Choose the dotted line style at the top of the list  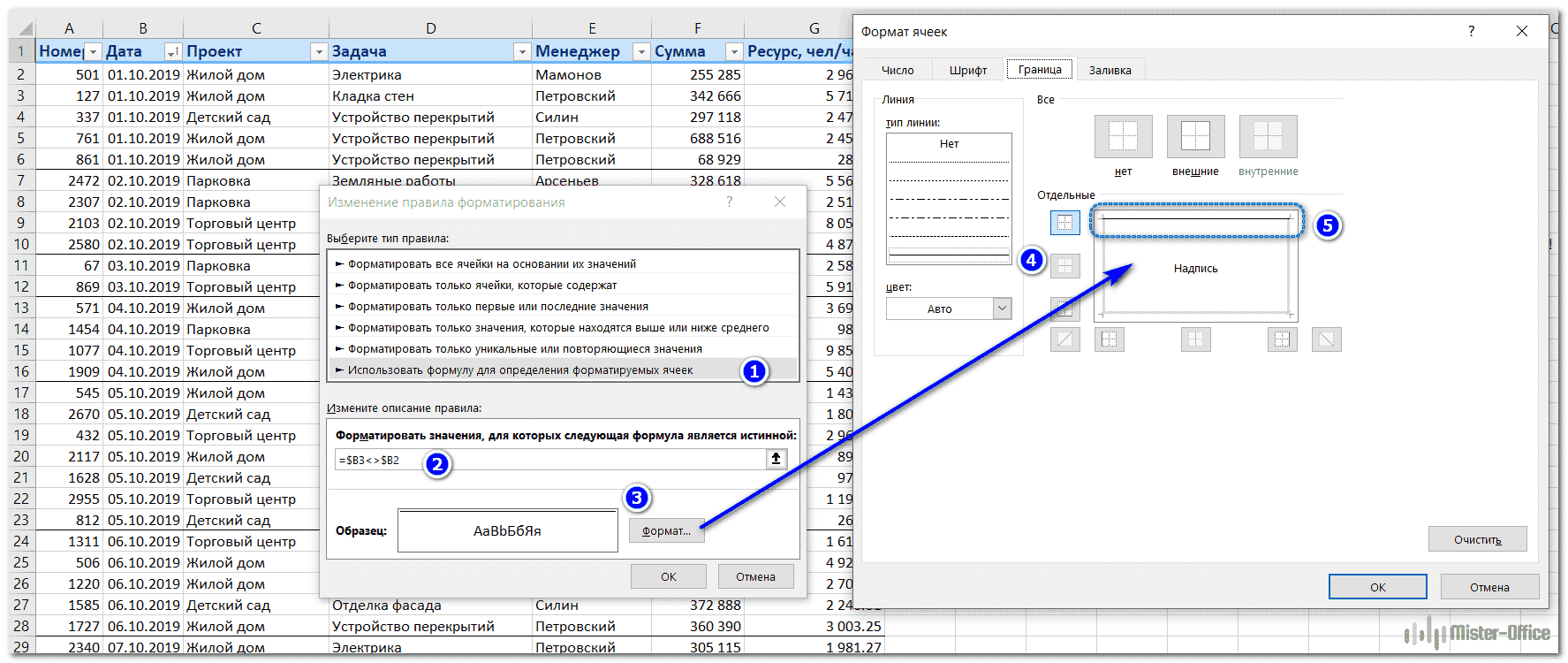[x=949, y=163]
